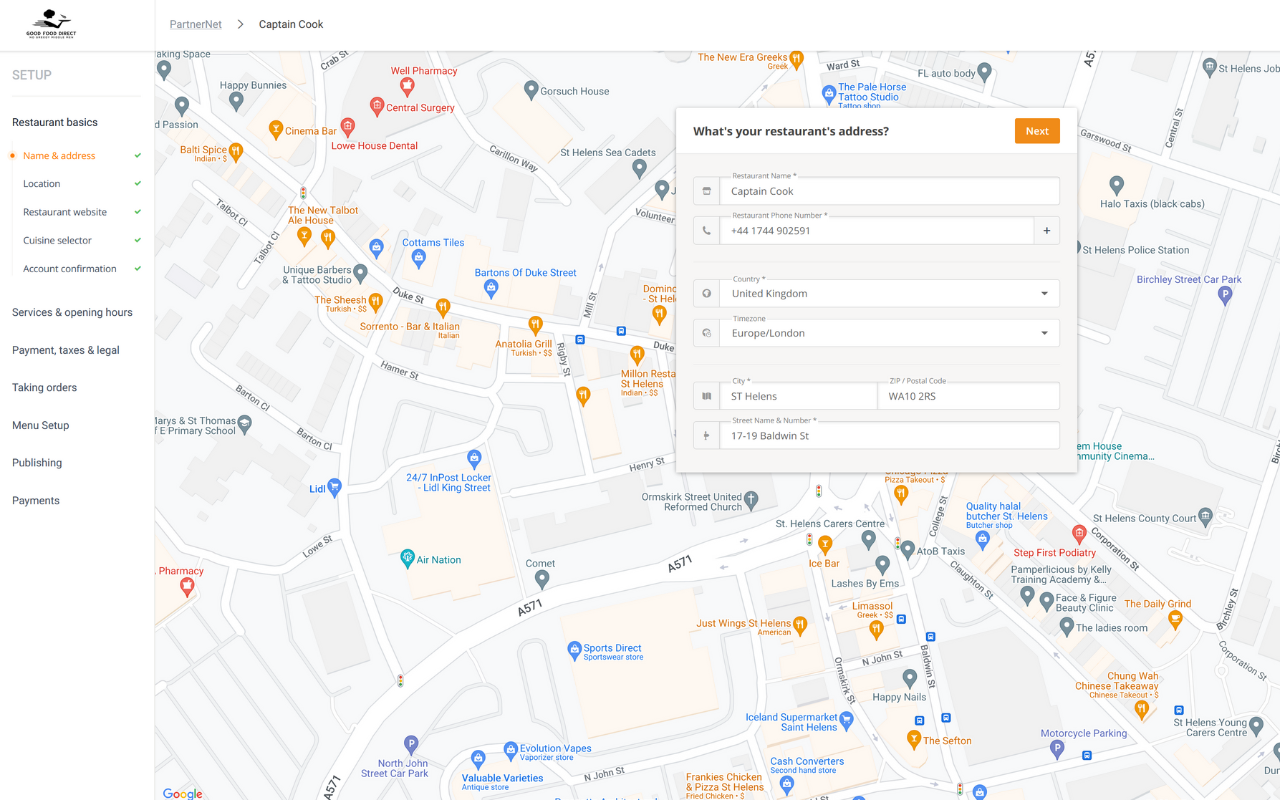Go to Cuisine selector step

[x=57, y=241]
